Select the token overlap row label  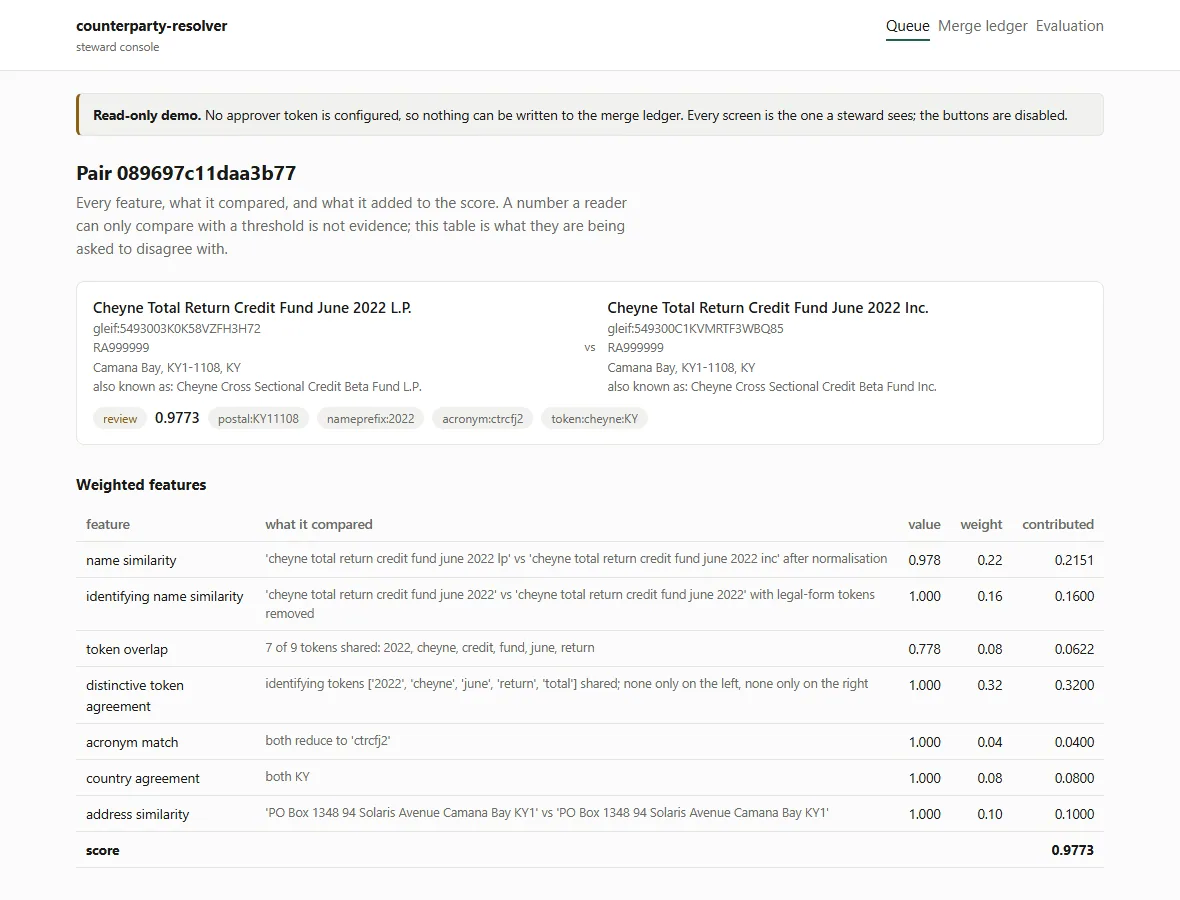tap(127, 649)
